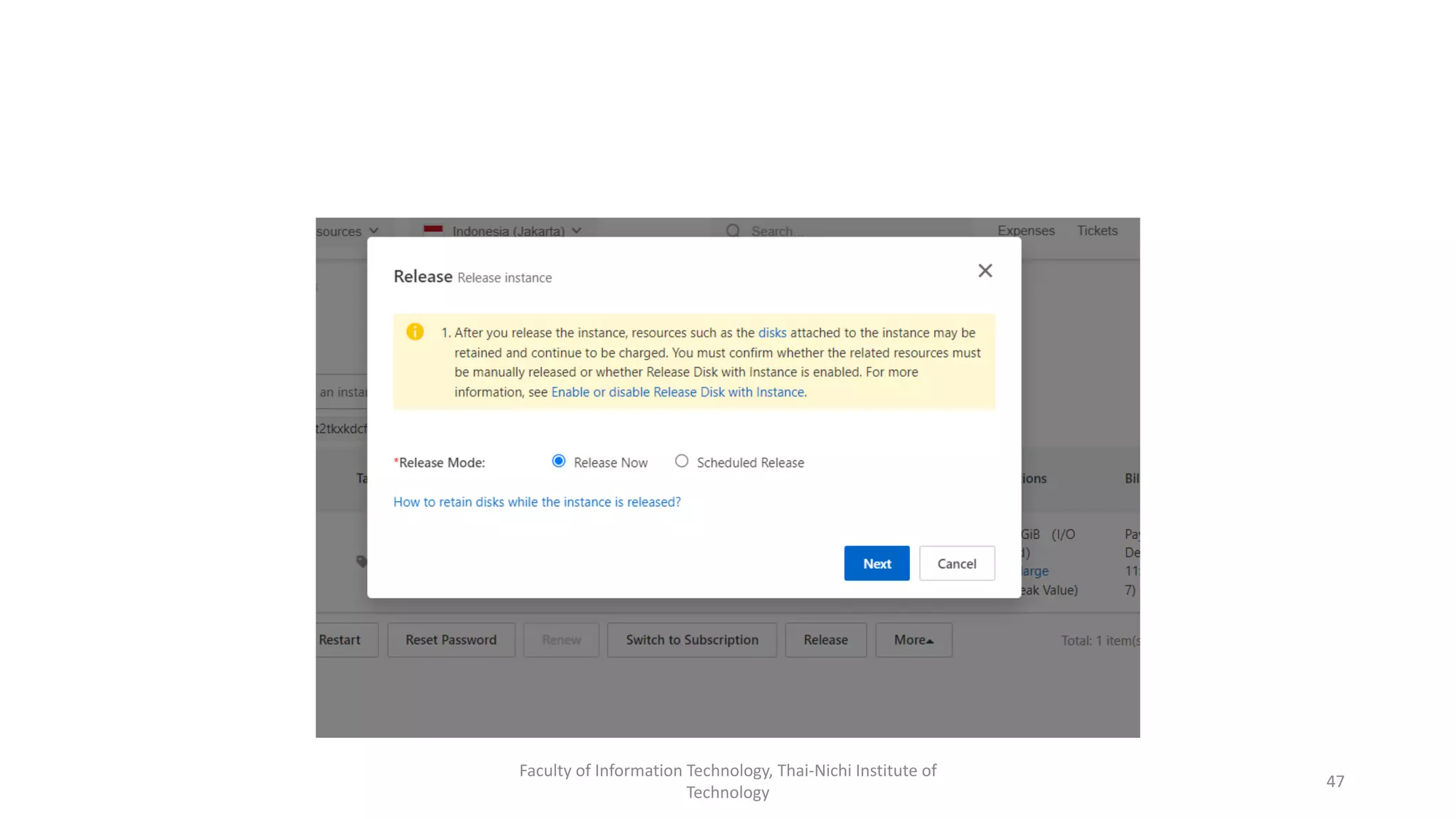The height and width of the screenshot is (819, 1456).
Task: Open Enable or disable Release Disk link
Action: 678,392
